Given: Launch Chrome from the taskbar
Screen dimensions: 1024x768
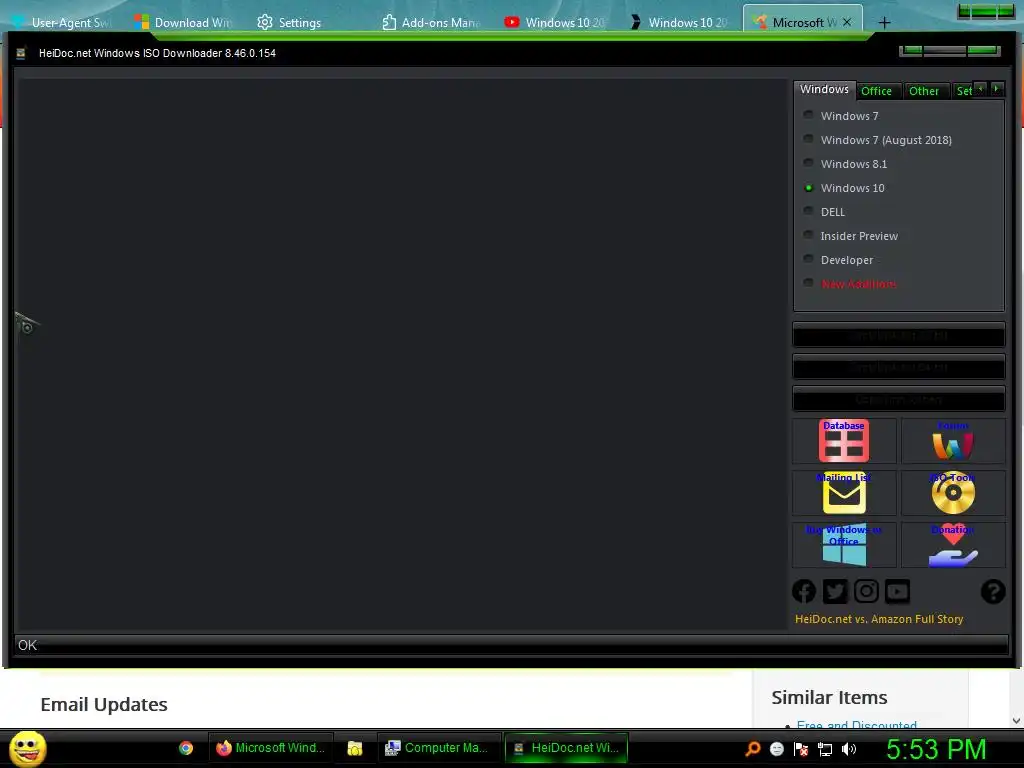Looking at the screenshot, I should coord(186,748).
